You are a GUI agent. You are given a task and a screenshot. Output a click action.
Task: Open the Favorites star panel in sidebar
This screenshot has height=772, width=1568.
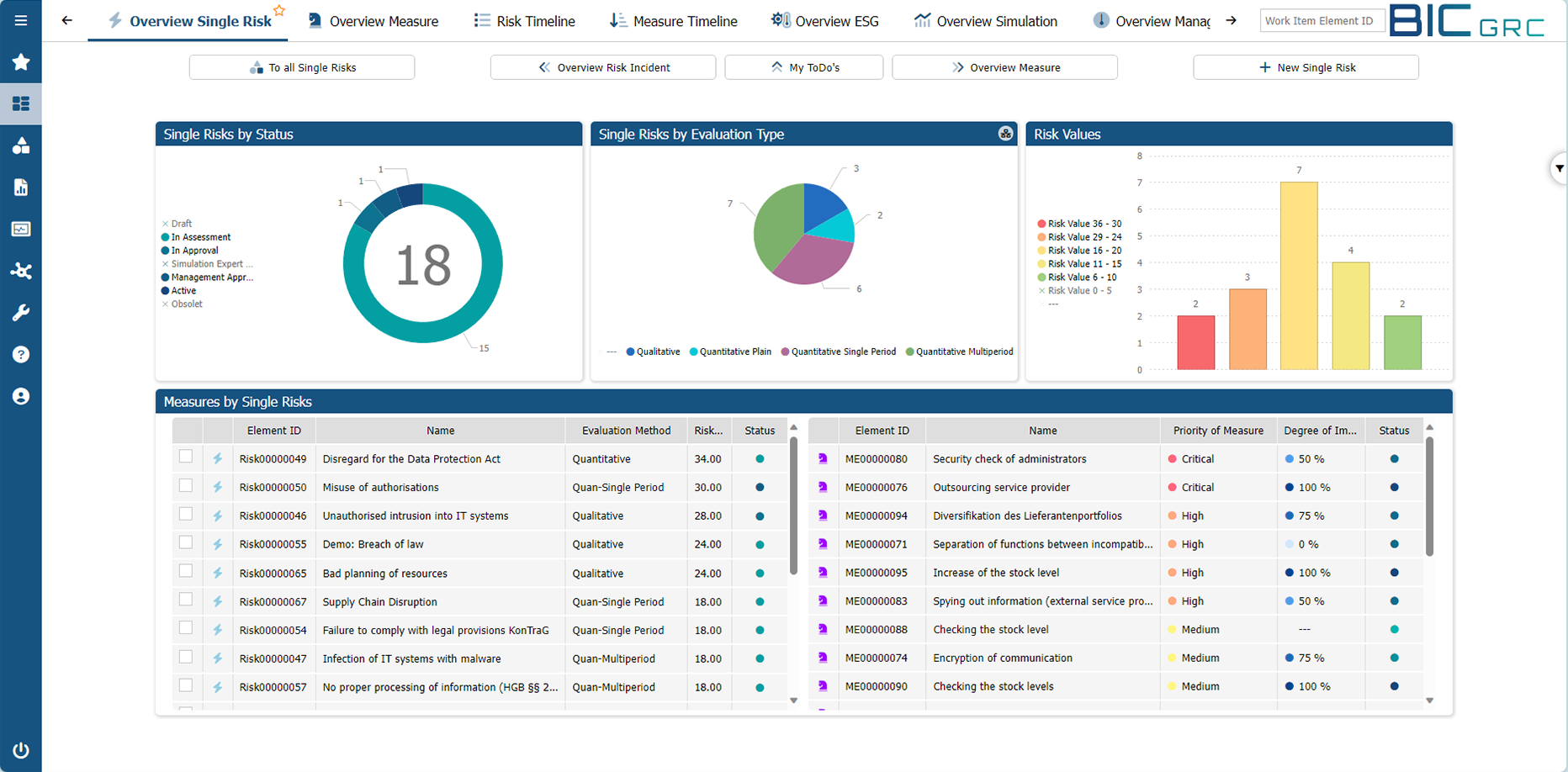point(21,62)
